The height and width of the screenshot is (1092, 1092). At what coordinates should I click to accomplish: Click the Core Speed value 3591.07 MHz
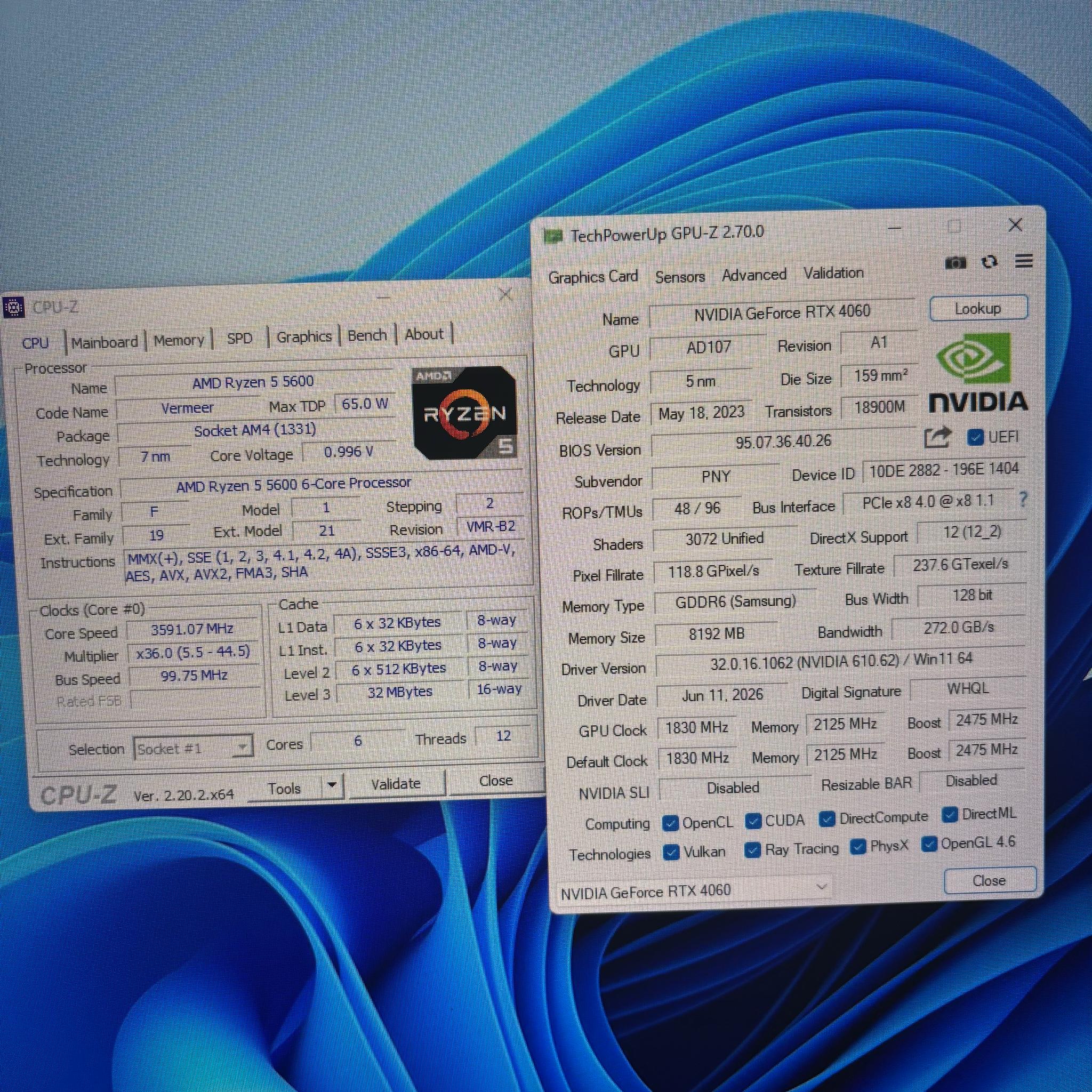tap(192, 629)
